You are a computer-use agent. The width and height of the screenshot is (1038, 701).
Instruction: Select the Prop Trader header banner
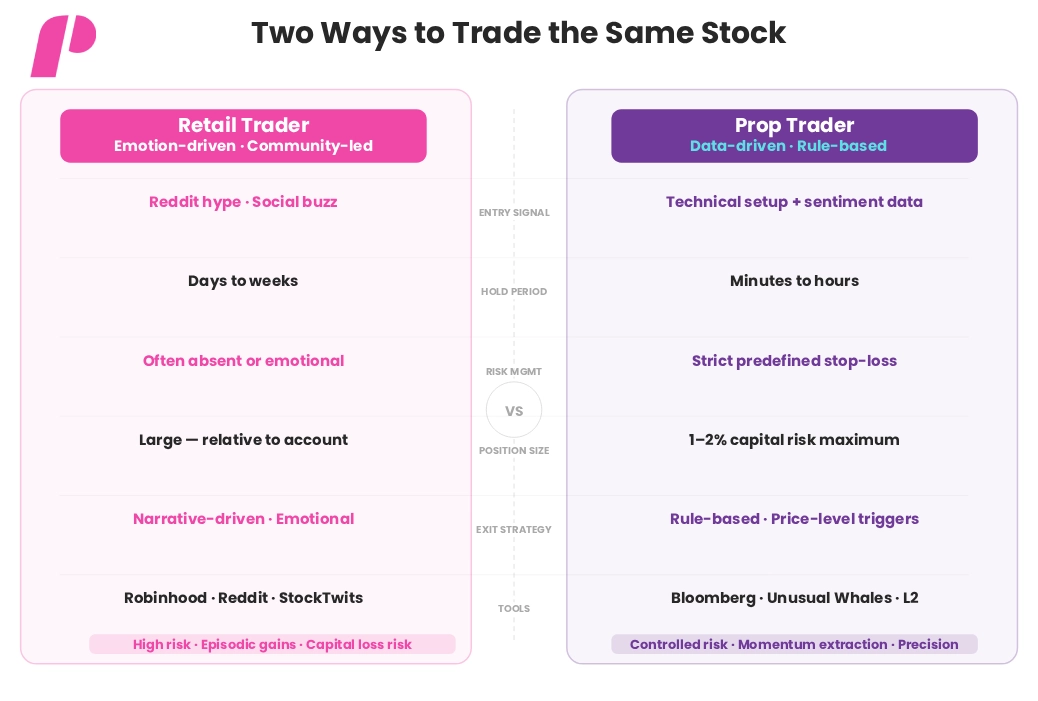[x=794, y=136]
